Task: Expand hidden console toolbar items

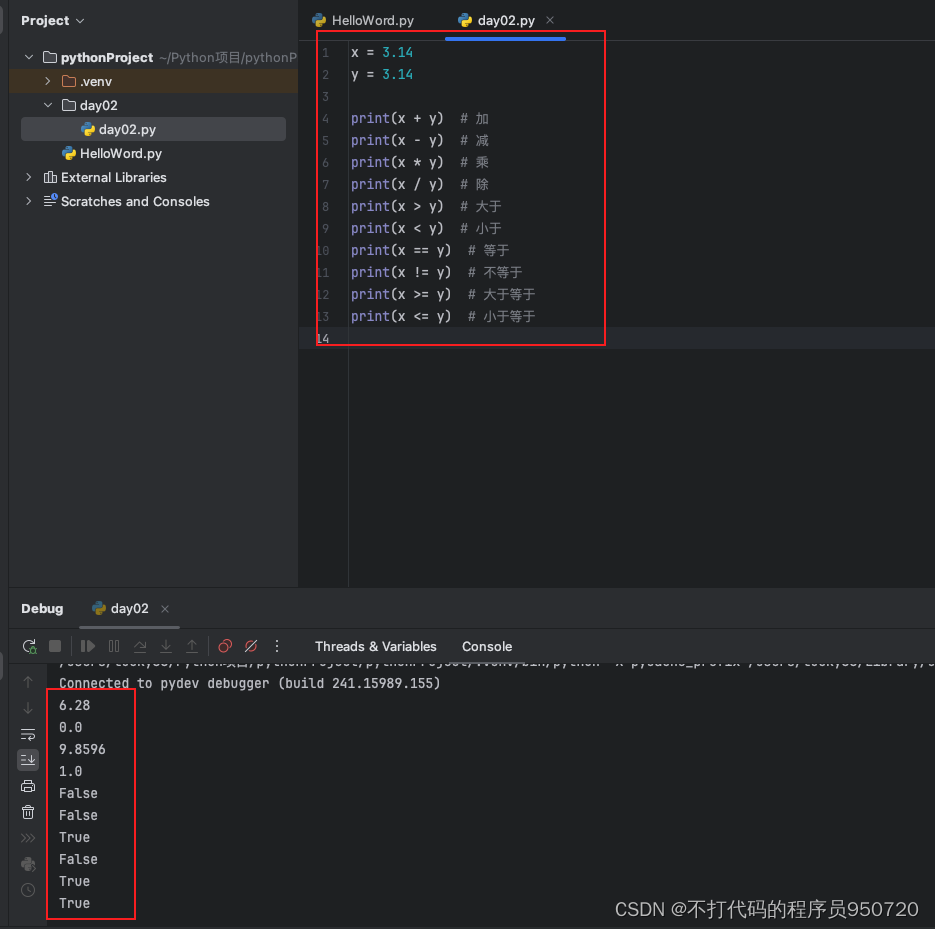Action: point(28,838)
